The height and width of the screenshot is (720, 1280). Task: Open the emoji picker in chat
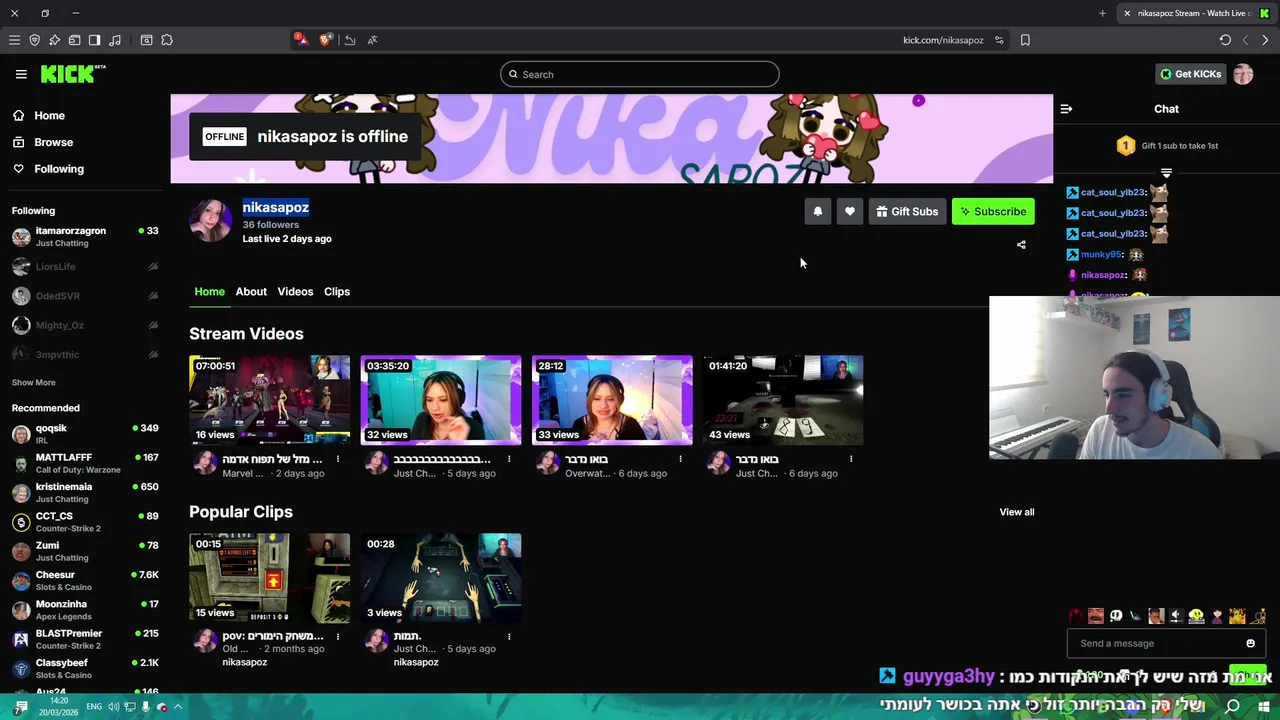[1250, 643]
